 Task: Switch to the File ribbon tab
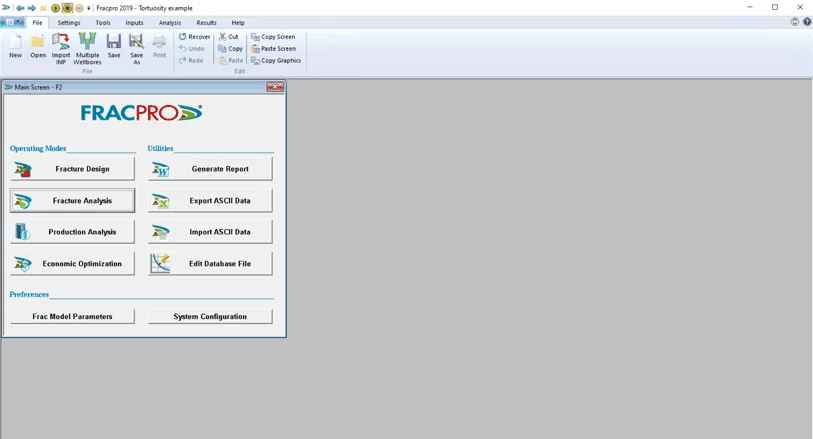pos(37,23)
